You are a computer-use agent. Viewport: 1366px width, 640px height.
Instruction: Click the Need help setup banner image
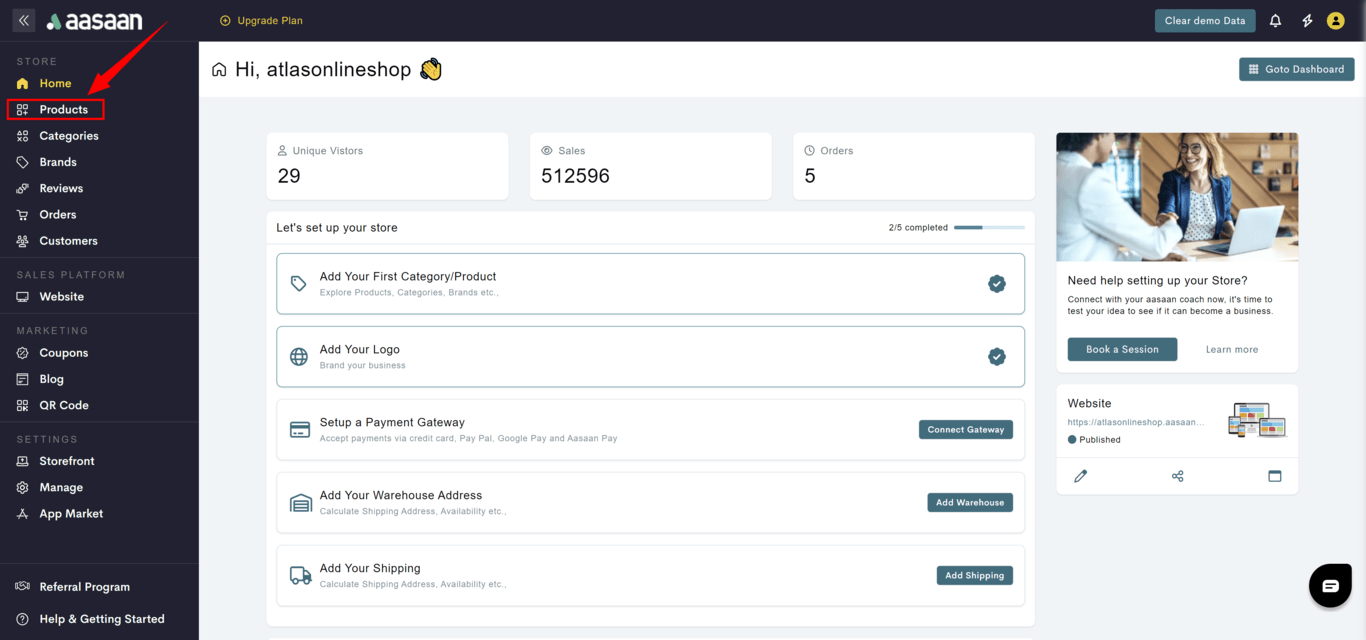click(x=1177, y=197)
